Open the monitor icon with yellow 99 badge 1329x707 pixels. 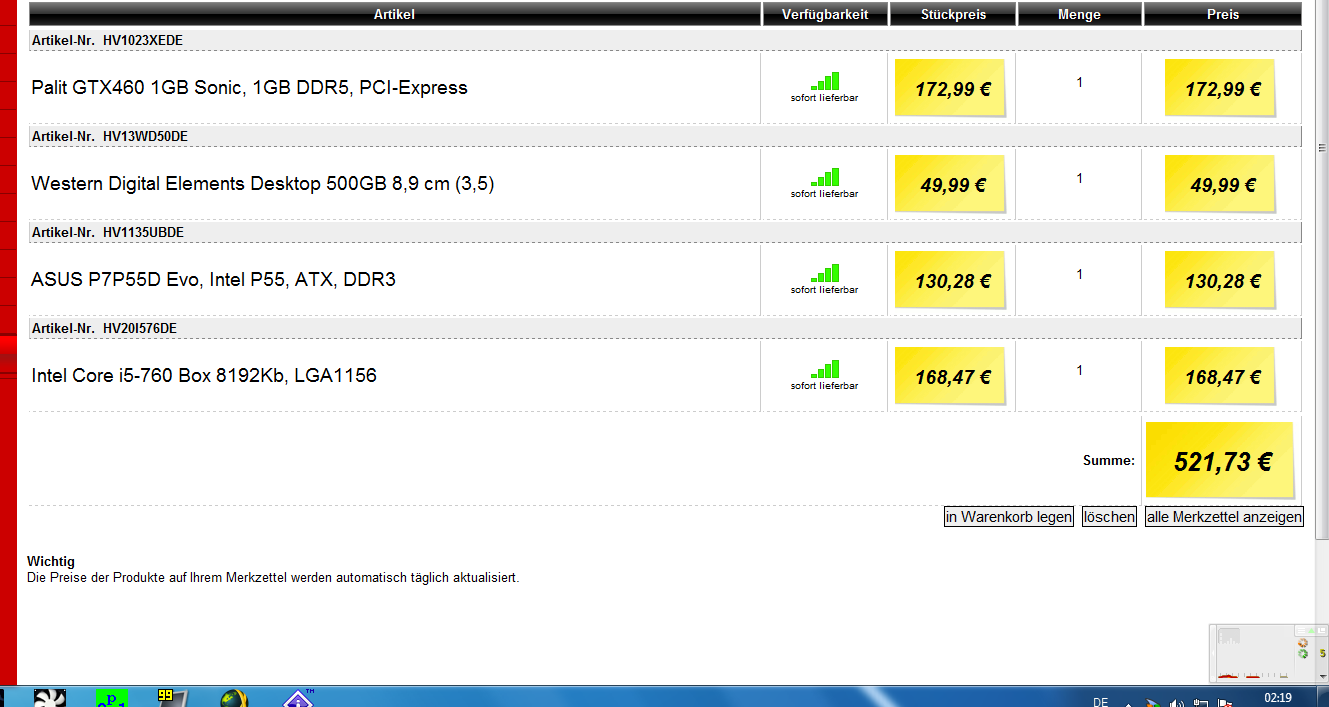(172, 697)
